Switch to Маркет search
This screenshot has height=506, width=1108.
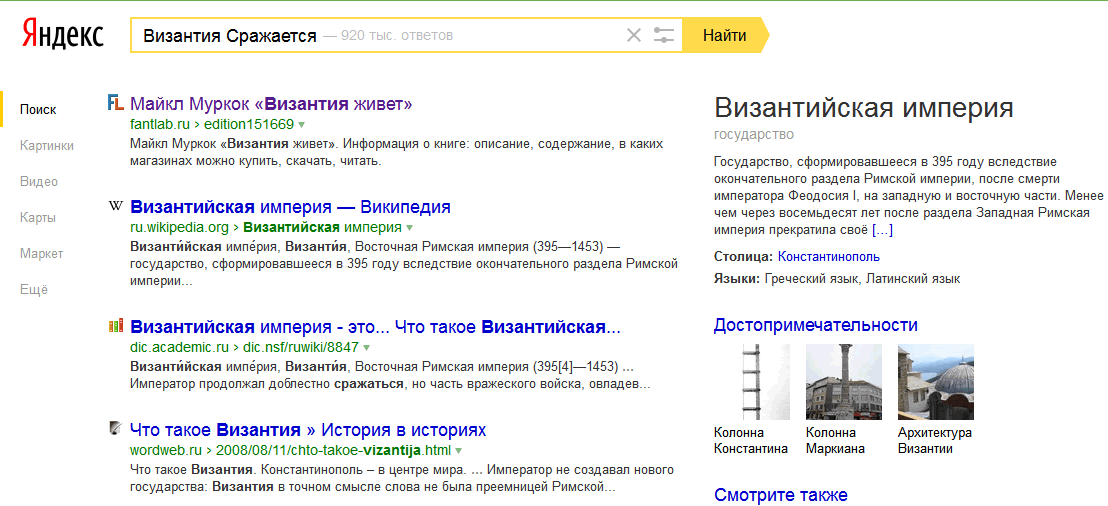[42, 254]
